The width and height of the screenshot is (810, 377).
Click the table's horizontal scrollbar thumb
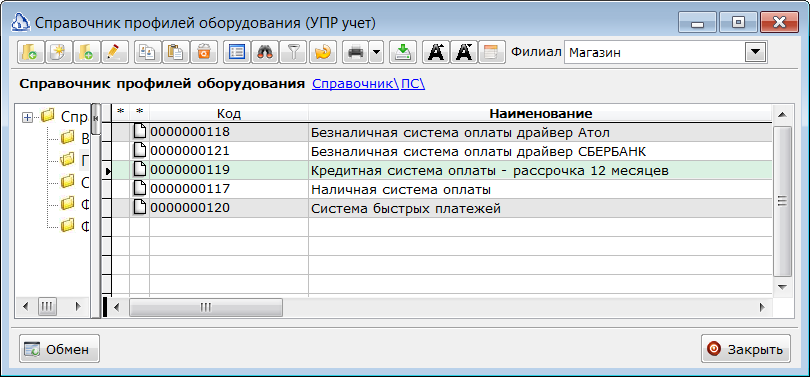(206, 307)
